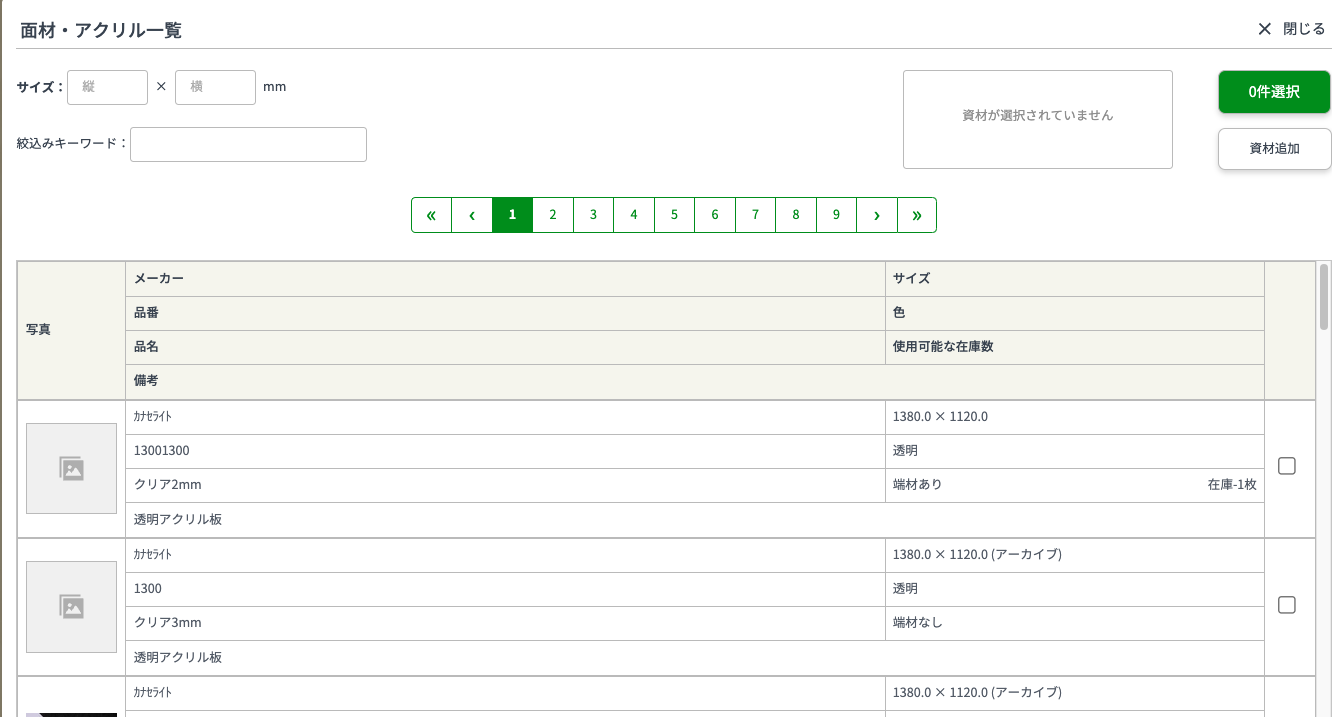Check the checkbox for クリア3mm row

[1287, 604]
